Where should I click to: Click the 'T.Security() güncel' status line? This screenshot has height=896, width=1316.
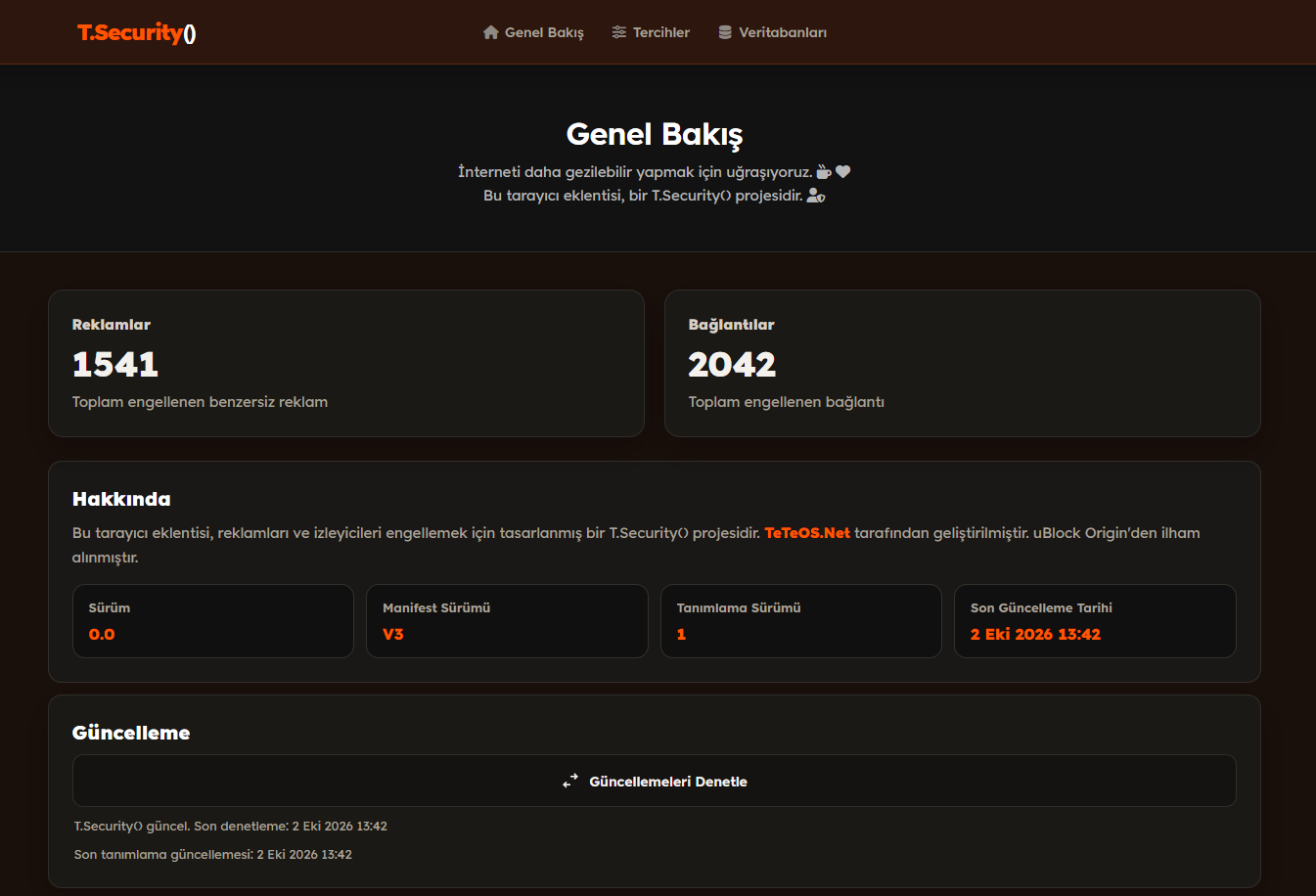231,827
